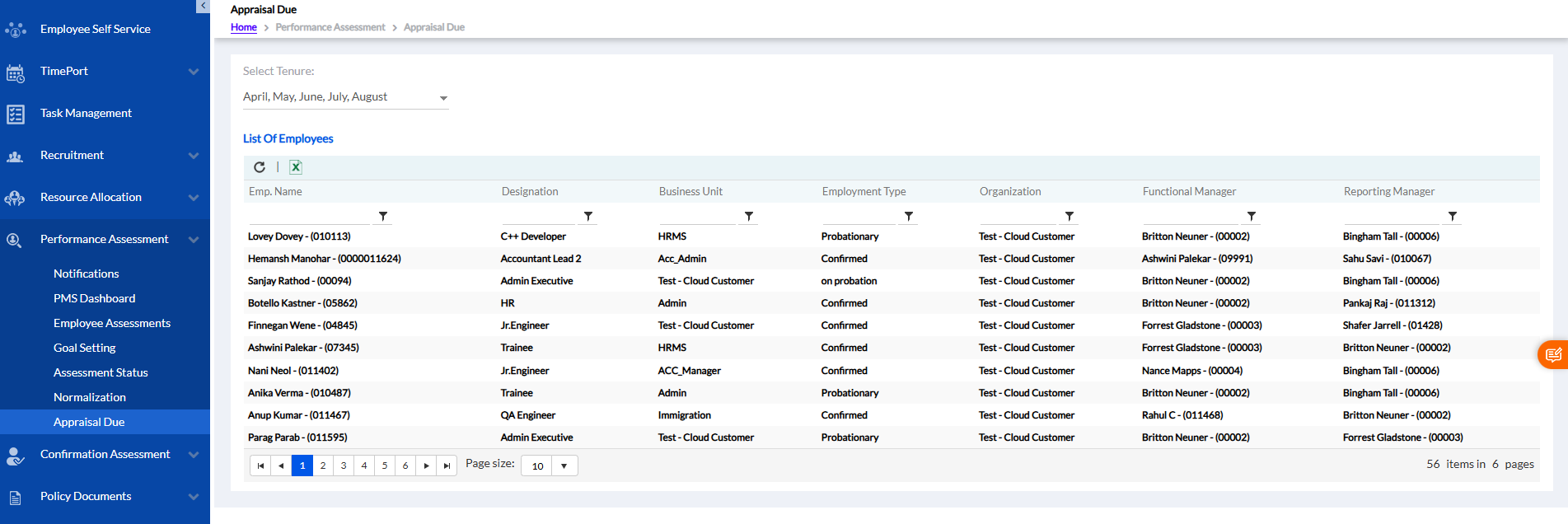Collapse the sidebar with the arrow
Image resolution: width=1568 pixels, height=524 pixels.
coord(204,6)
